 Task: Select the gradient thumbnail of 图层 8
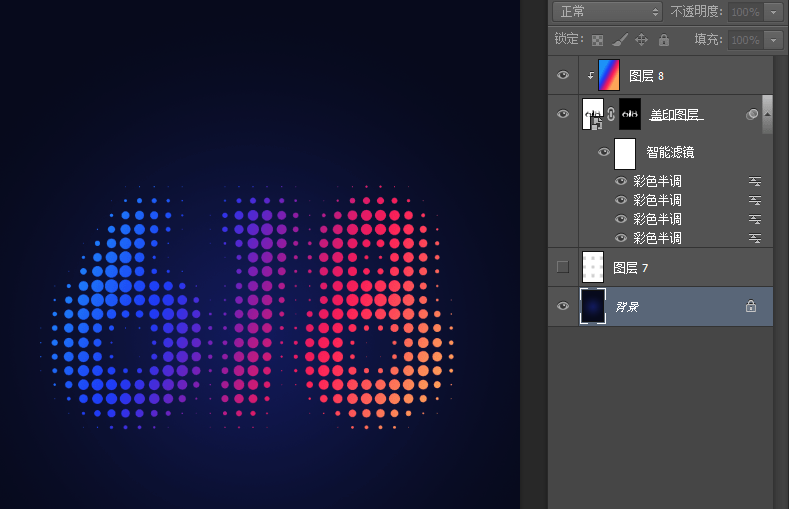[609, 75]
